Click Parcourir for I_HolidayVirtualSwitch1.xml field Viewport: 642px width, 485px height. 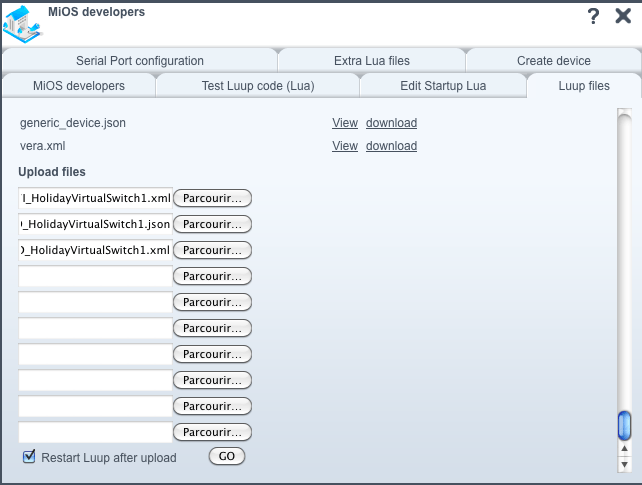click(x=212, y=198)
